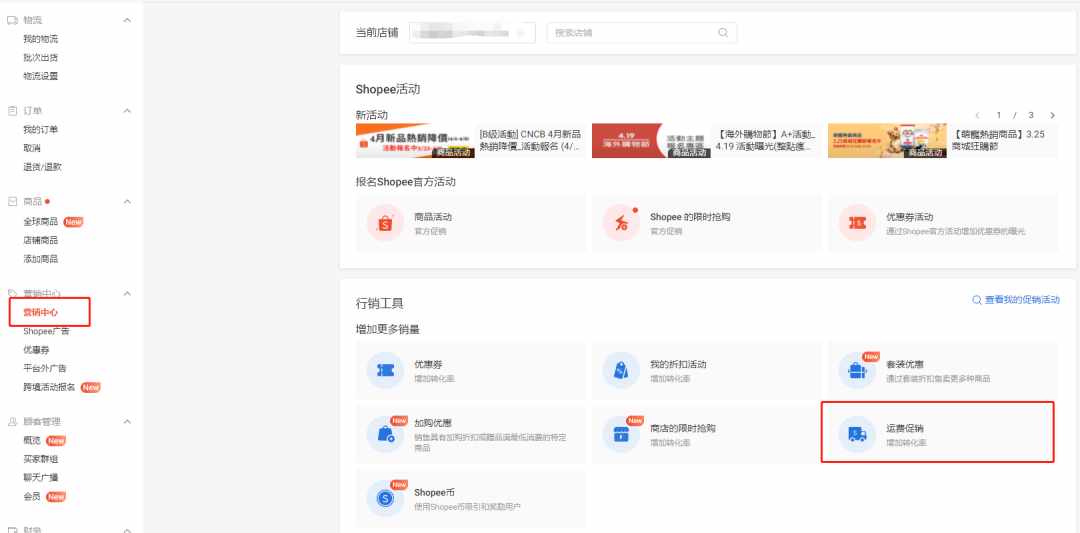Click the Shopee 的限时抢购 lightning icon

pyautogui.click(x=621, y=223)
